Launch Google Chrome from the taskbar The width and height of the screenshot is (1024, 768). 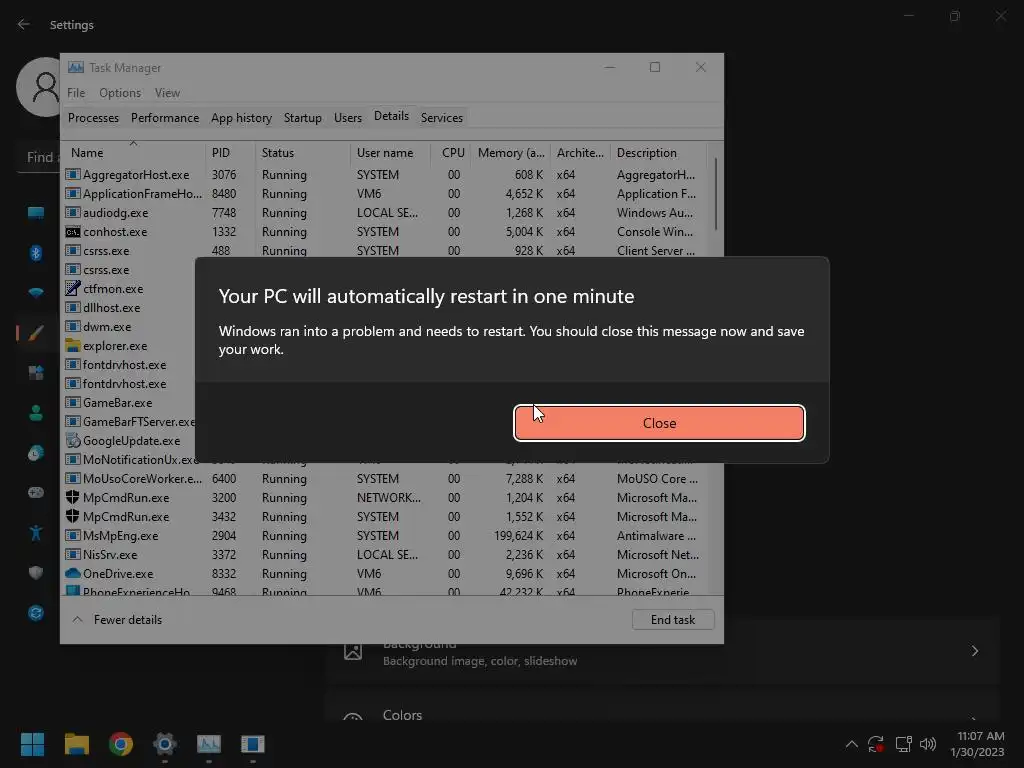click(x=121, y=744)
